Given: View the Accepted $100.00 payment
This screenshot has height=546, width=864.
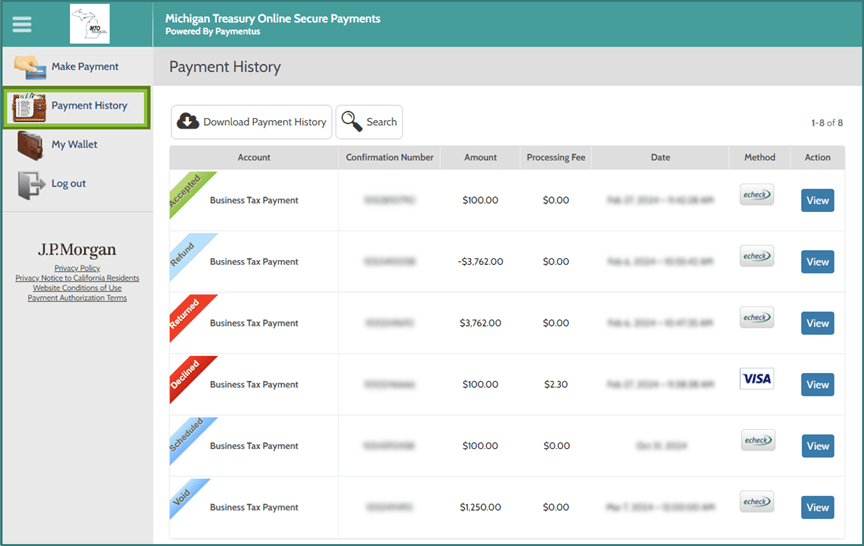Looking at the screenshot, I should [817, 201].
